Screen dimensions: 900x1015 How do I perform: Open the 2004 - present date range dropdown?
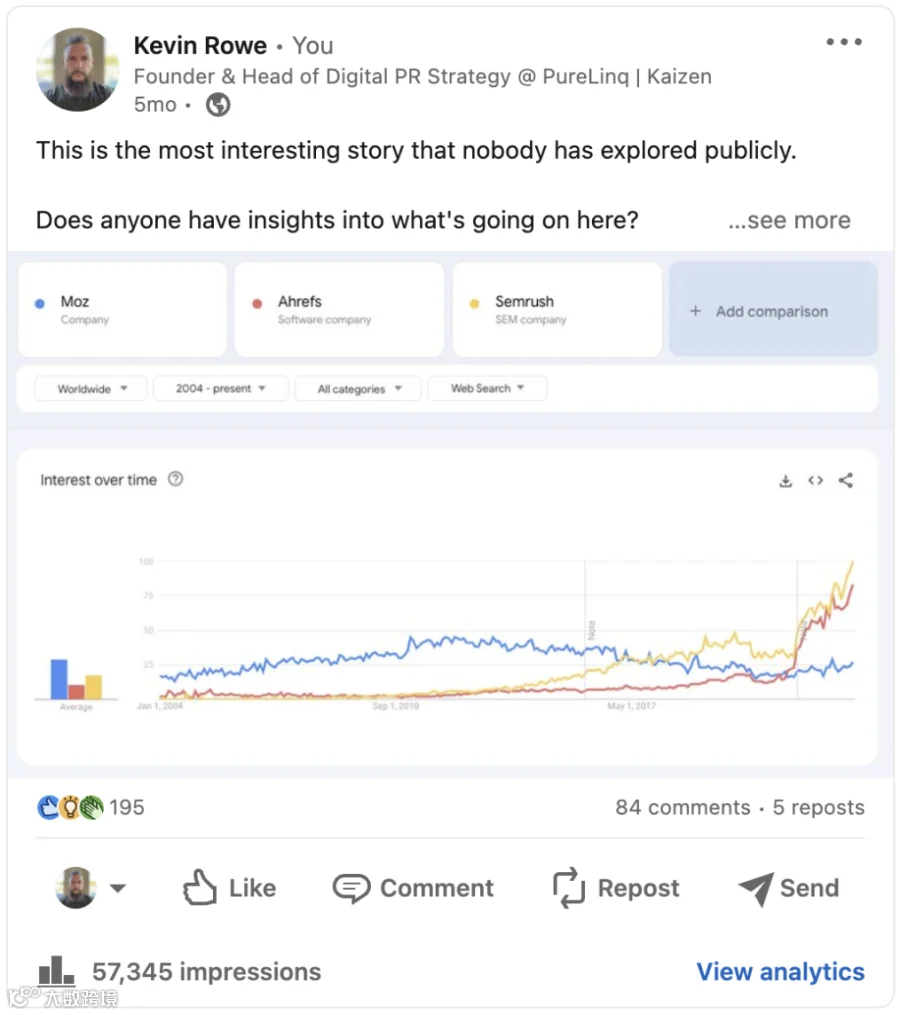(x=220, y=388)
